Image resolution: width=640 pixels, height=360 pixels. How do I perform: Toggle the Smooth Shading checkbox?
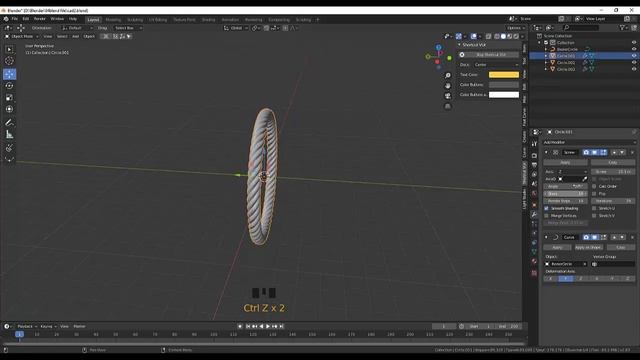[547, 208]
